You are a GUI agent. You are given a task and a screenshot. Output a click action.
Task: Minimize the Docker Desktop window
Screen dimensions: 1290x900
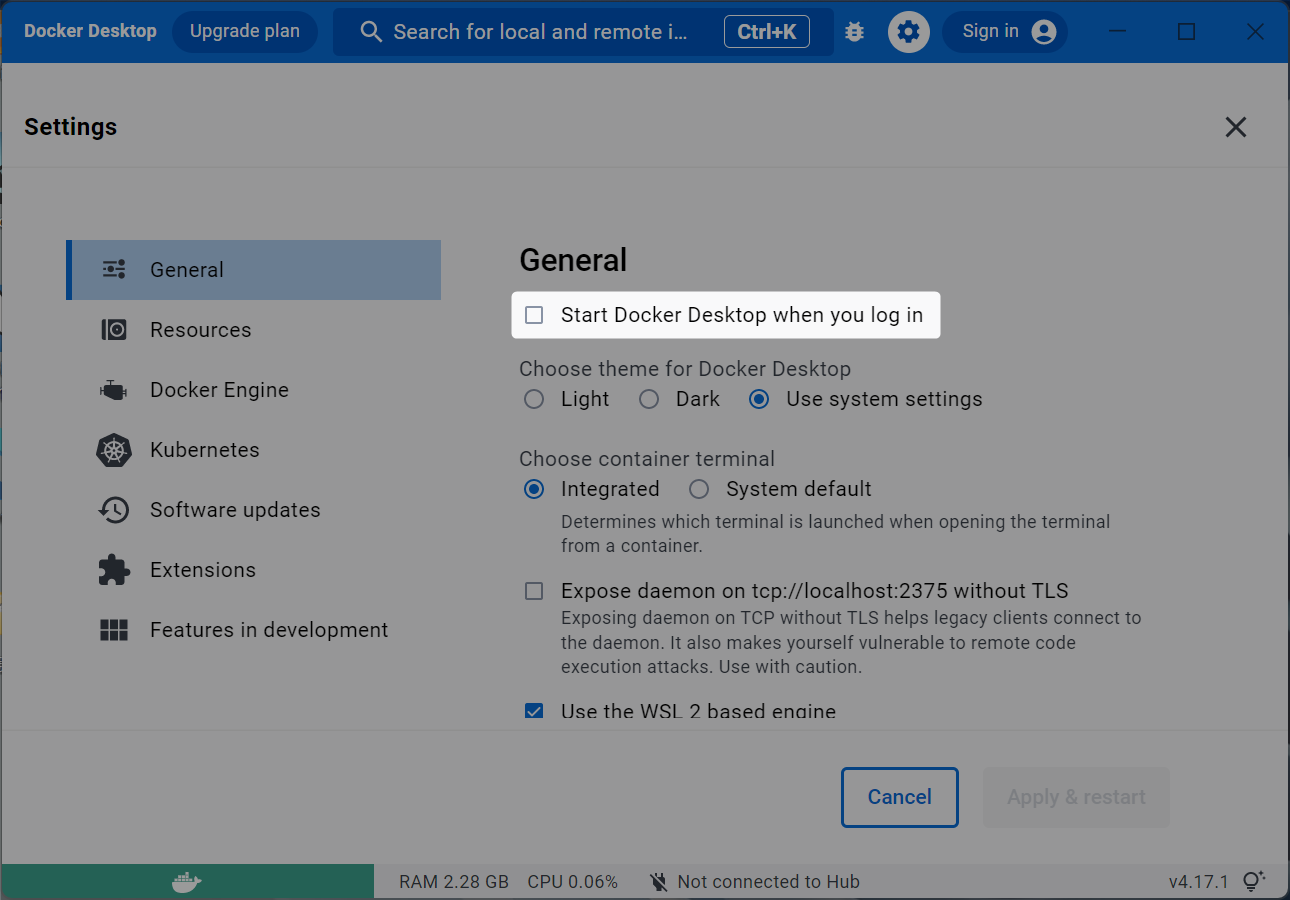[x=1118, y=32]
